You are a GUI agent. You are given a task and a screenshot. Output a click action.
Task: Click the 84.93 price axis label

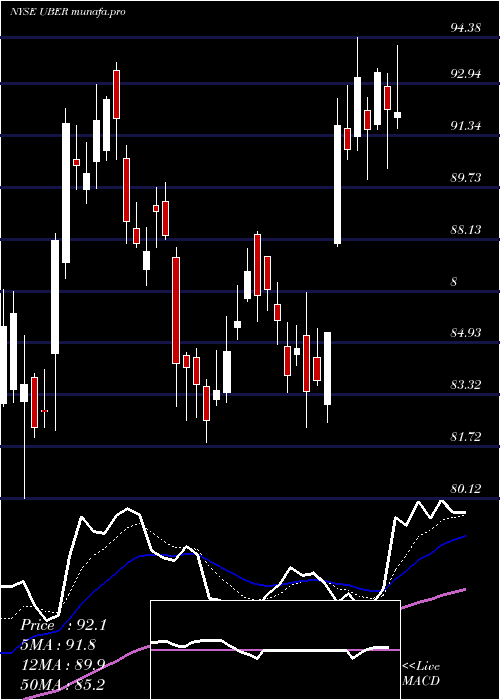point(466,333)
